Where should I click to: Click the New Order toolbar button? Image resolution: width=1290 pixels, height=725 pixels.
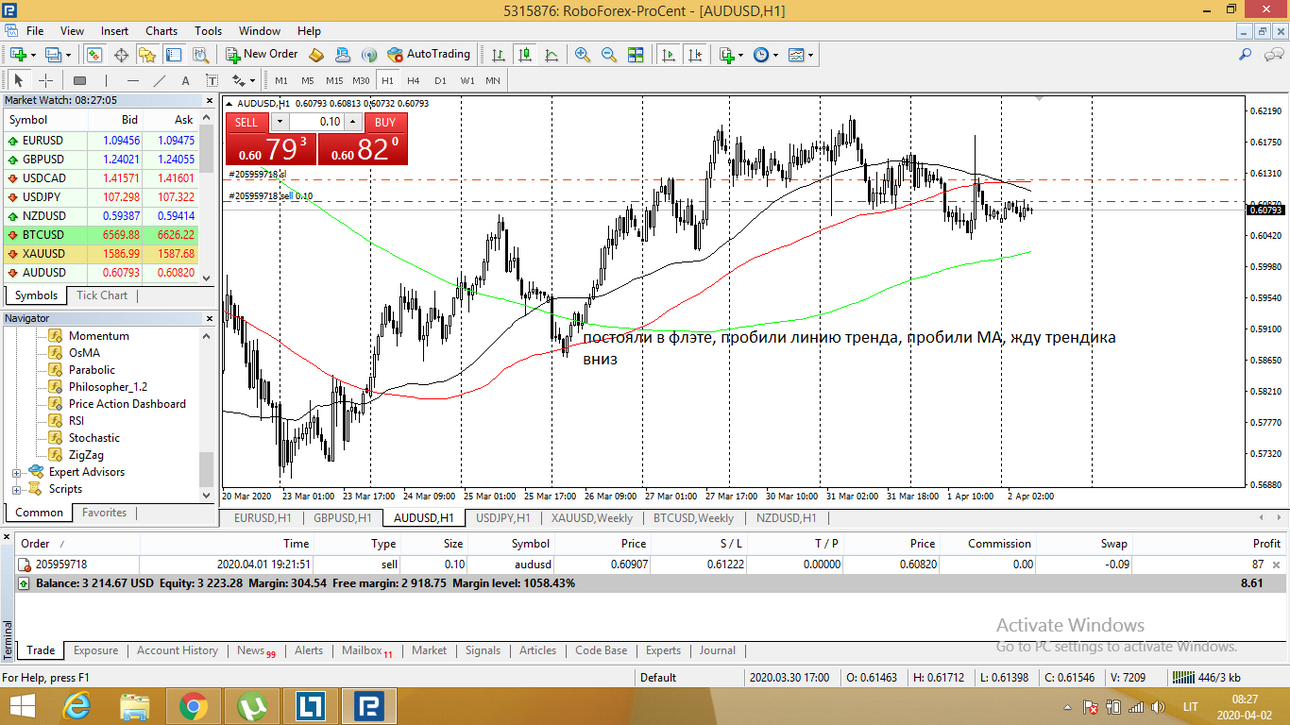point(262,54)
